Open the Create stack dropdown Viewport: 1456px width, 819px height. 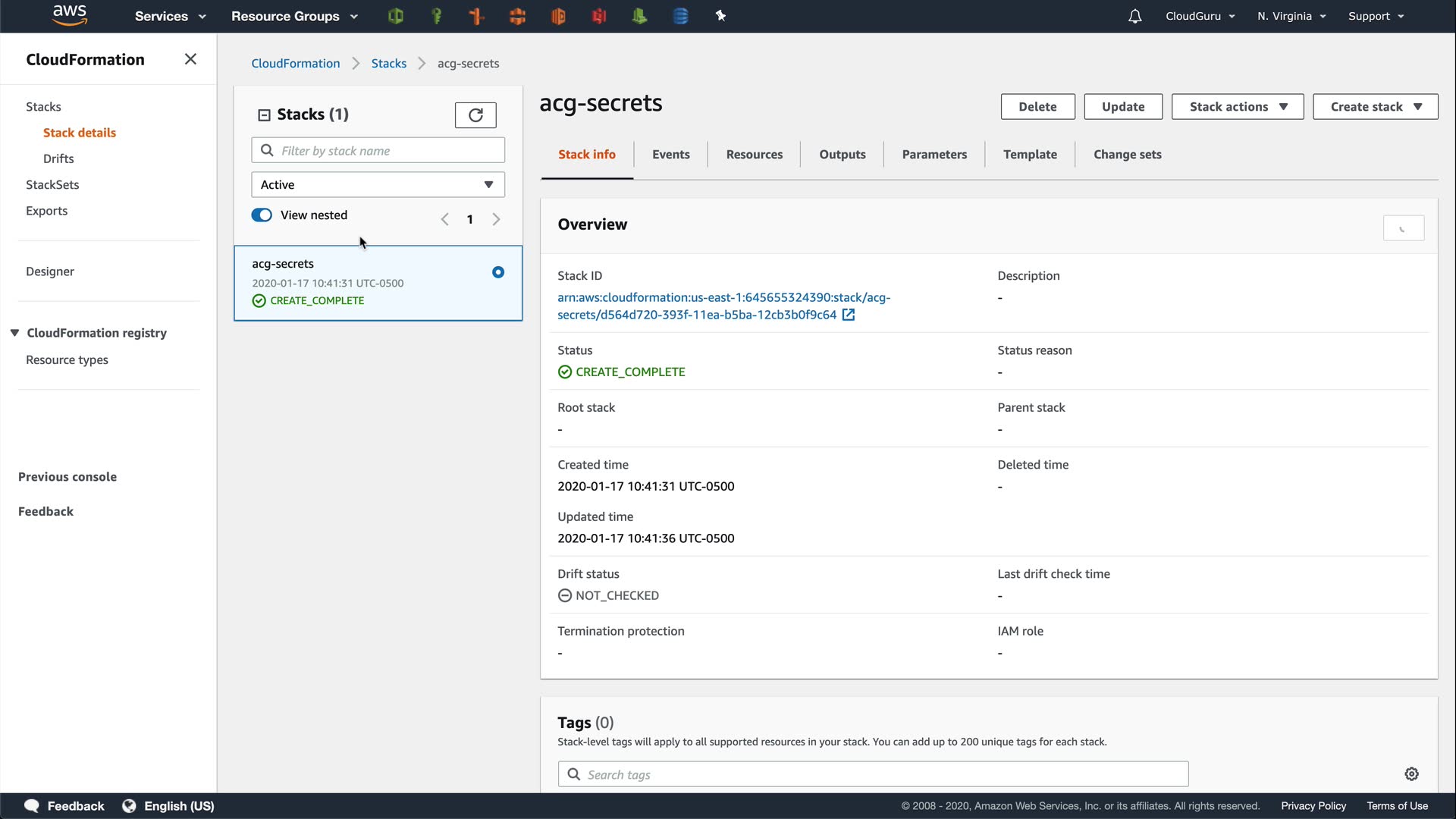1375,107
